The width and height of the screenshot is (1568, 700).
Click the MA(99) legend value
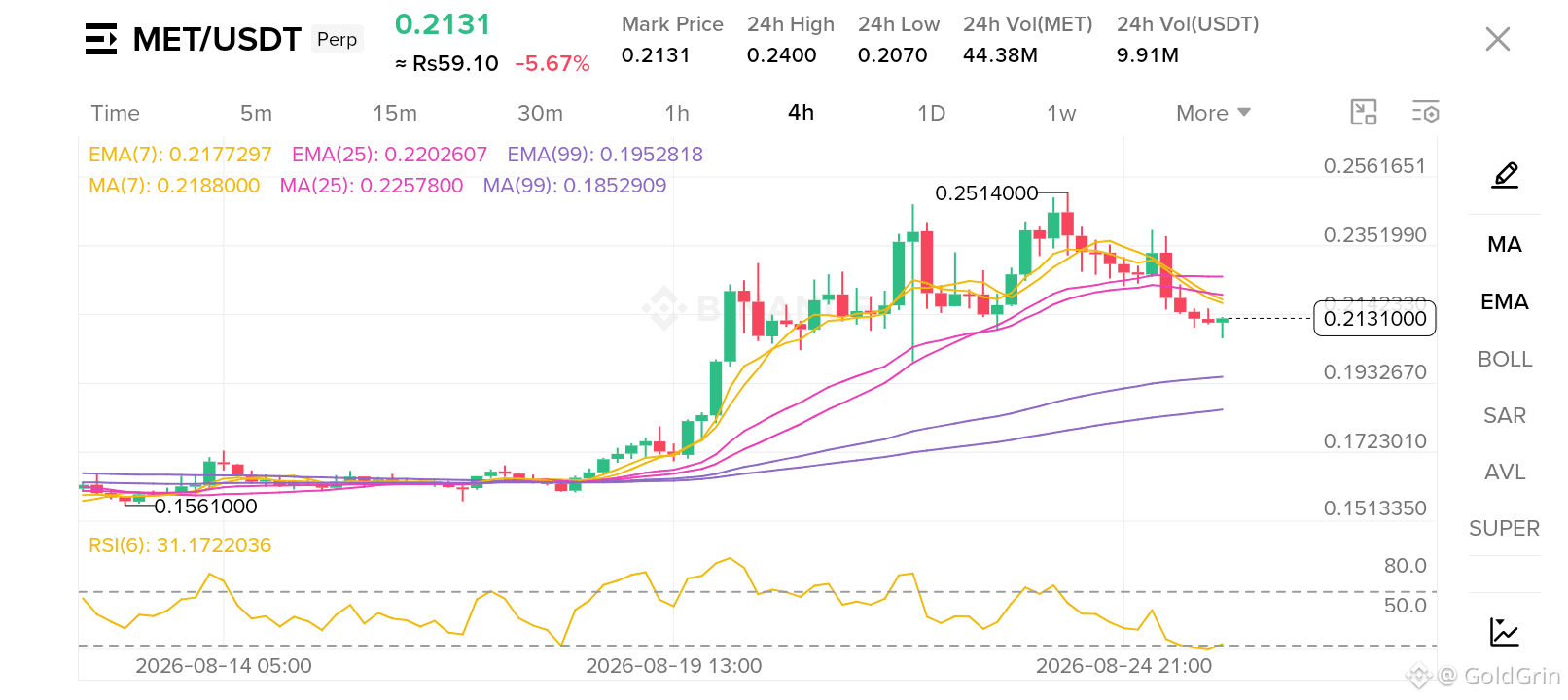click(x=575, y=186)
